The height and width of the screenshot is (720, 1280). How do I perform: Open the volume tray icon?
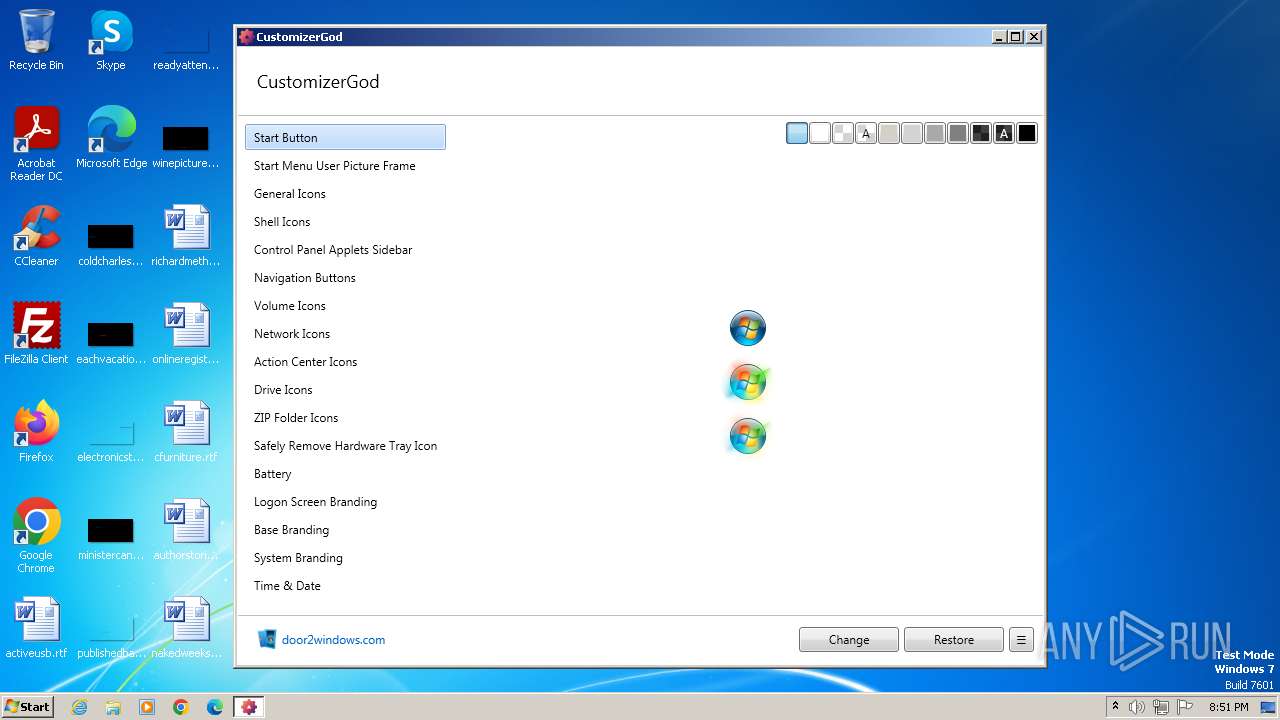(1137, 707)
